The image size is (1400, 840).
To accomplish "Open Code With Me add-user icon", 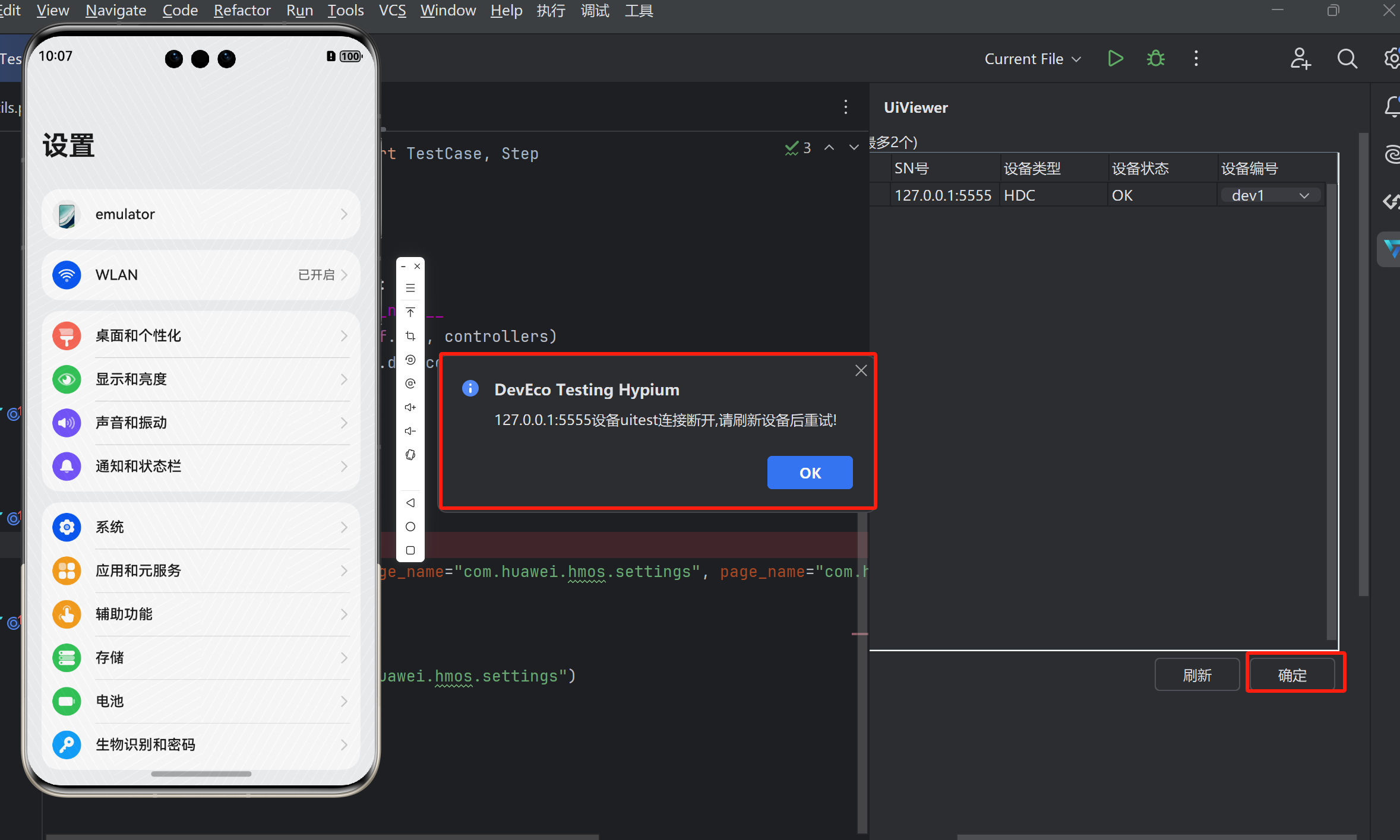I will pyautogui.click(x=1300, y=59).
